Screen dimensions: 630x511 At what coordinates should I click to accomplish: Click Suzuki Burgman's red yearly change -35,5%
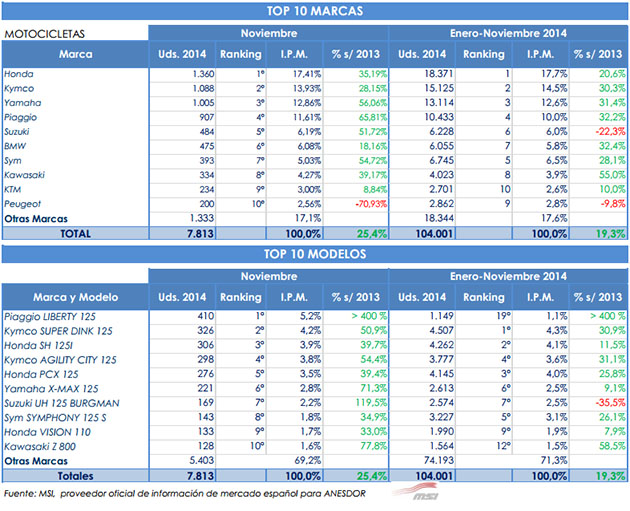click(611, 403)
